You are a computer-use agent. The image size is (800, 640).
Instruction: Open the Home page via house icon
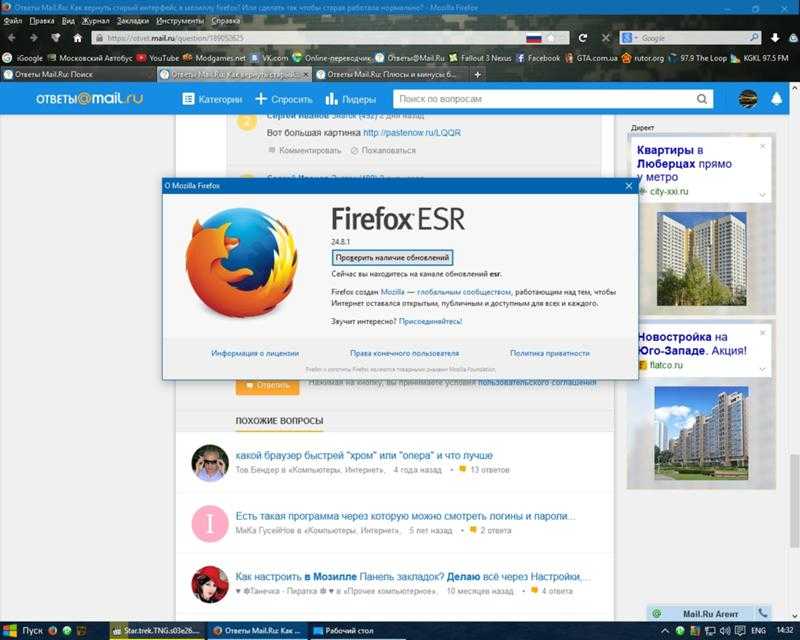78,38
